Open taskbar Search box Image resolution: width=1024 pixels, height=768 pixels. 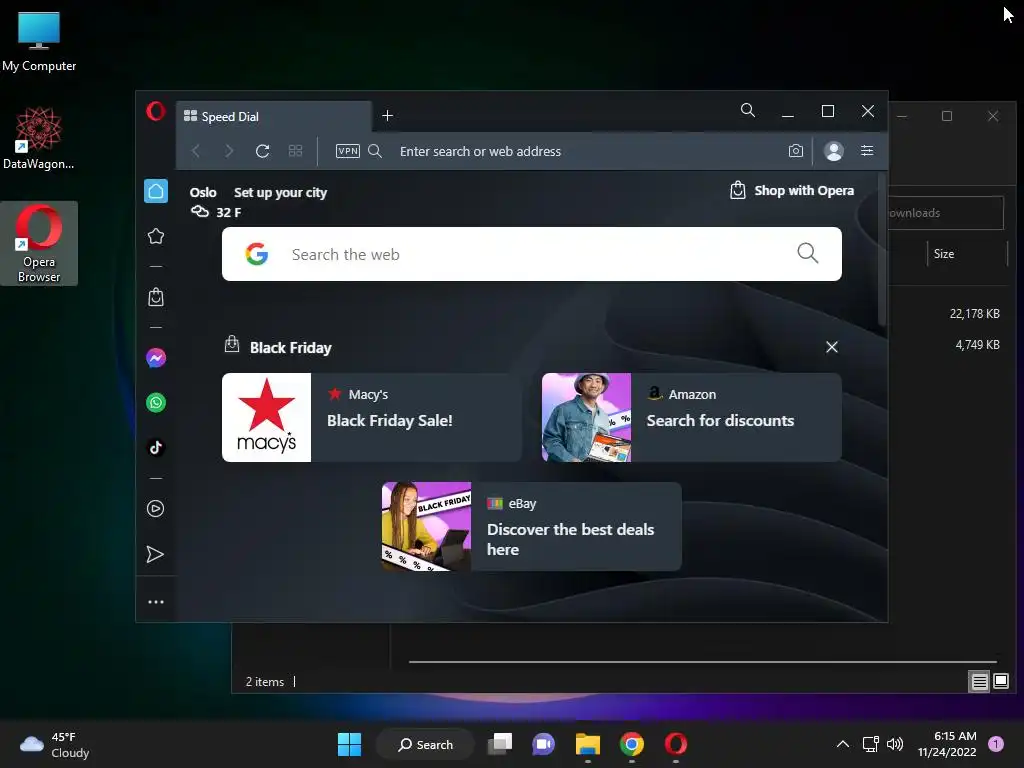coord(425,744)
